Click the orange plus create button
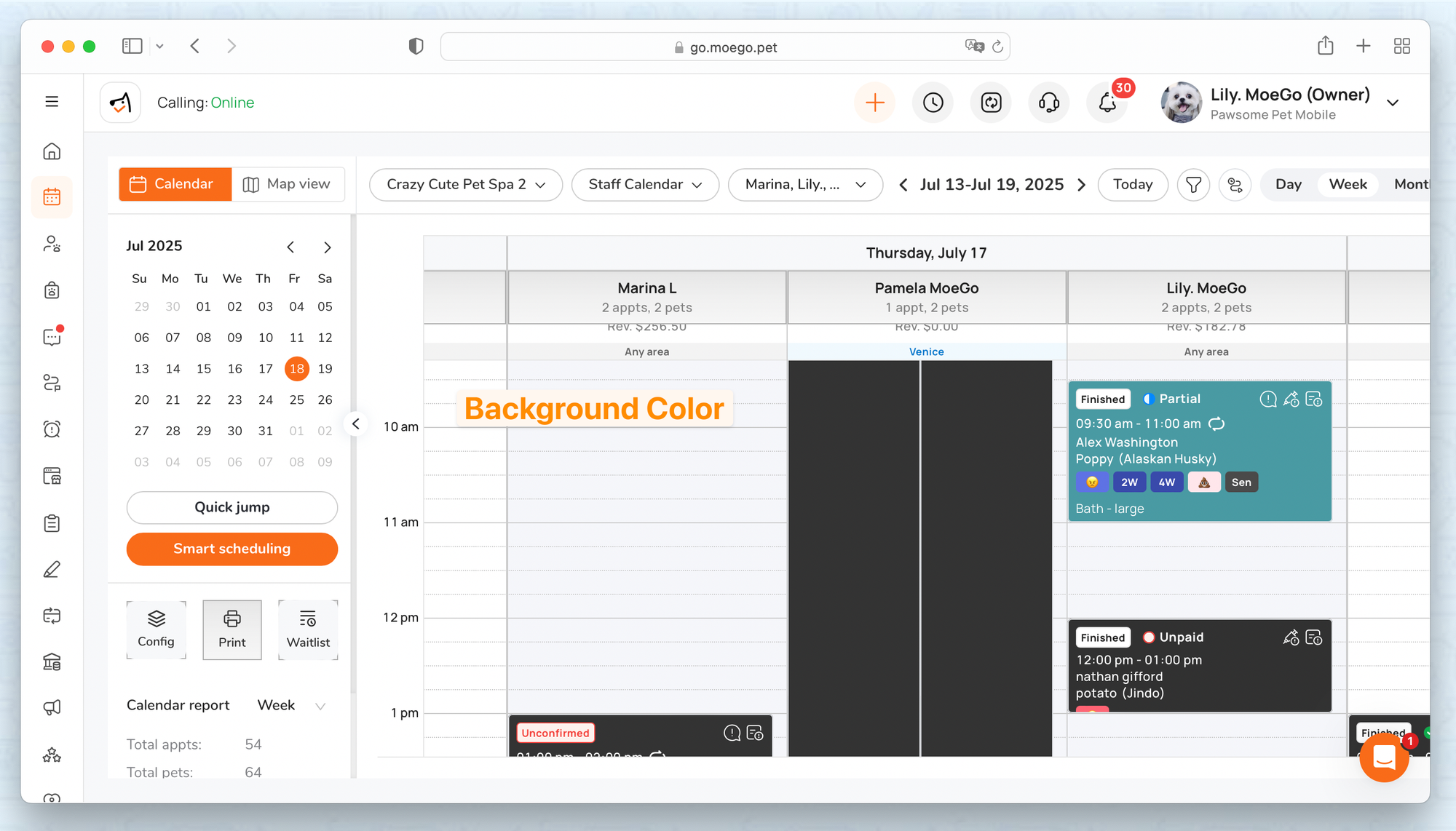The width and height of the screenshot is (1456, 831). (x=874, y=103)
